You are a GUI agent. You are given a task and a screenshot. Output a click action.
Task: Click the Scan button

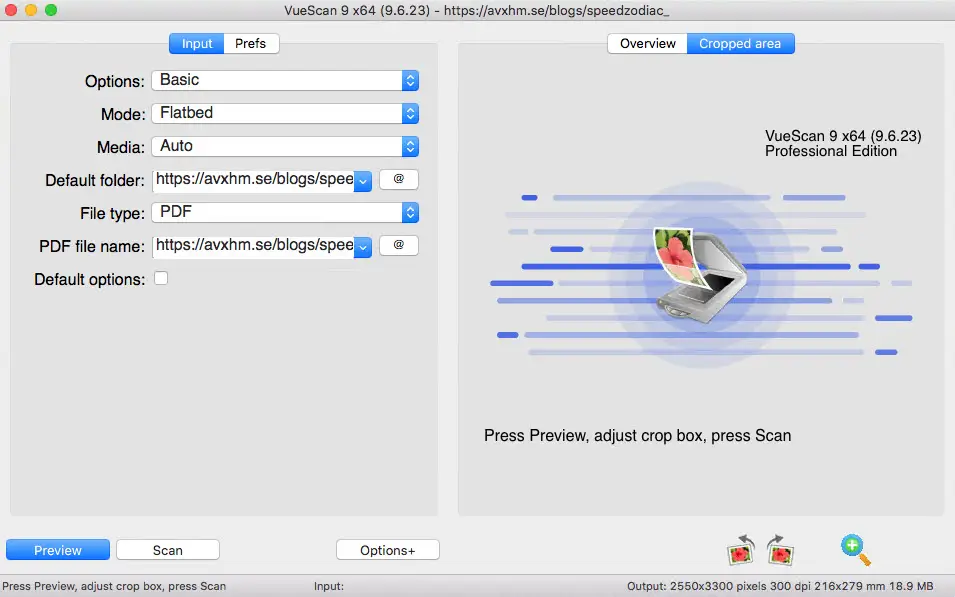pos(167,550)
